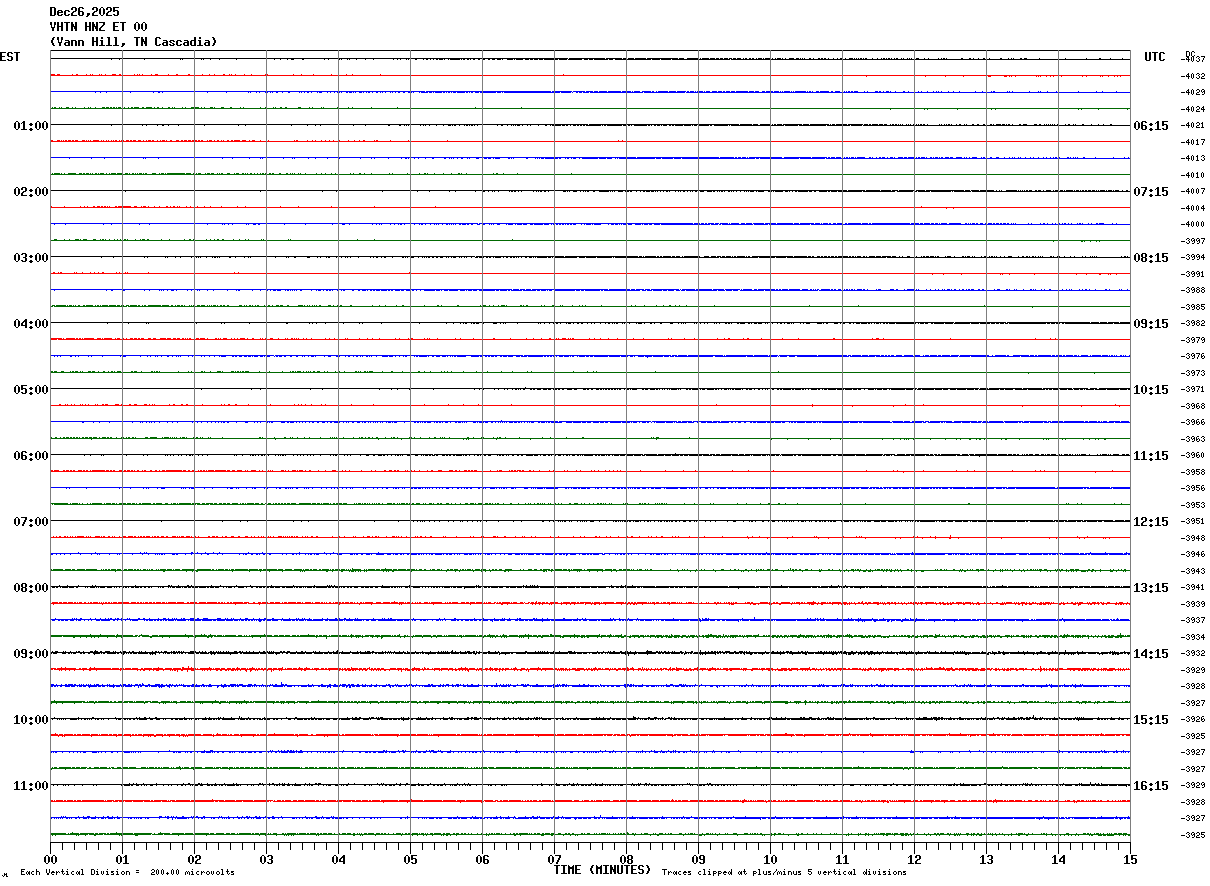The image size is (1210, 886).
Task: Pick the DC offset value -3968
Action: tap(1193, 406)
